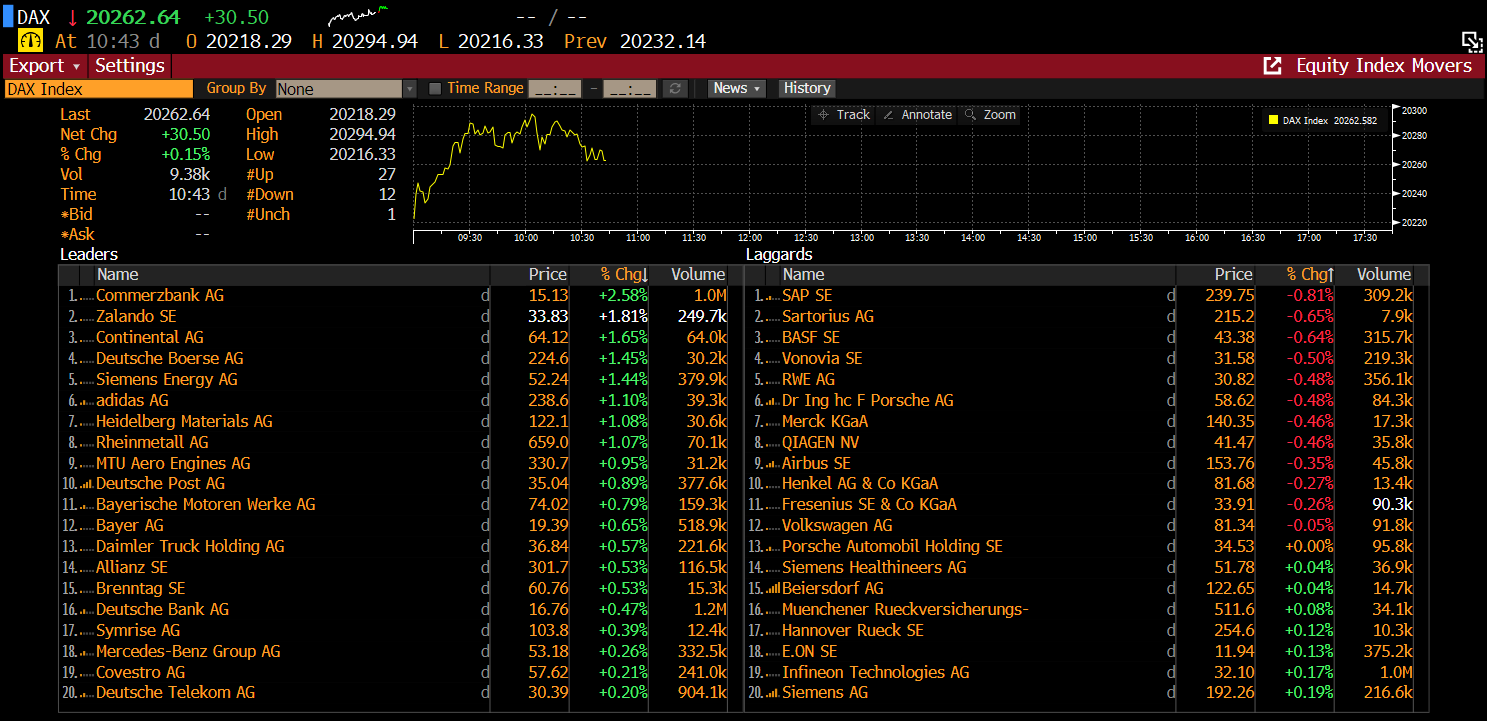Click the yellow DAX Index legend swatch
Screen dimensions: 1487x721
[1273, 120]
